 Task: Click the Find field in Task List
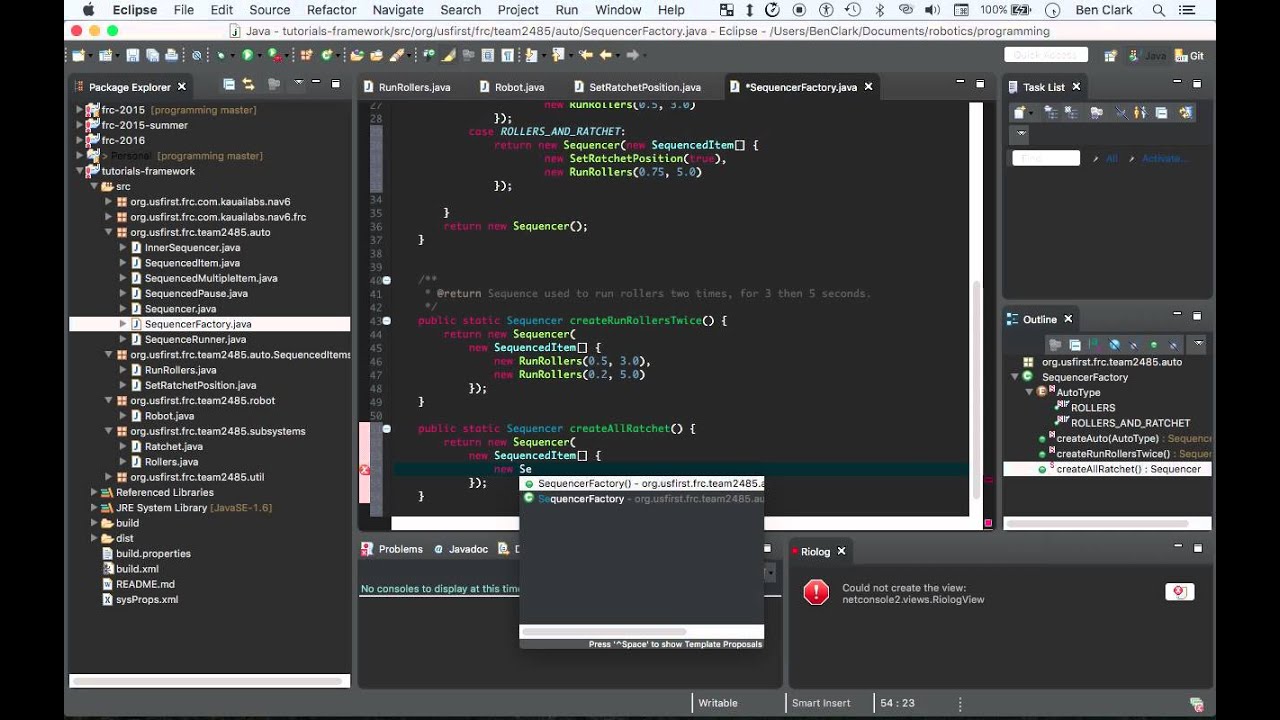point(1046,158)
